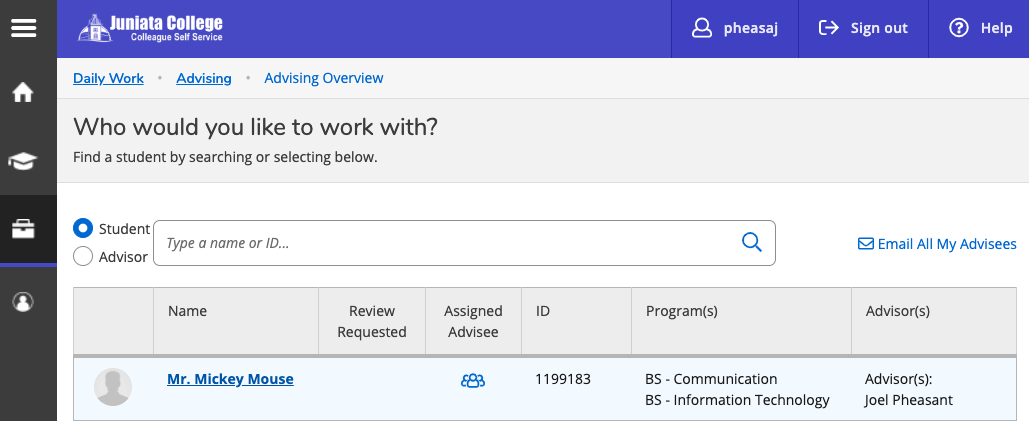The height and width of the screenshot is (421, 1029).
Task: Select the Advisor radio button
Action: pyautogui.click(x=83, y=256)
